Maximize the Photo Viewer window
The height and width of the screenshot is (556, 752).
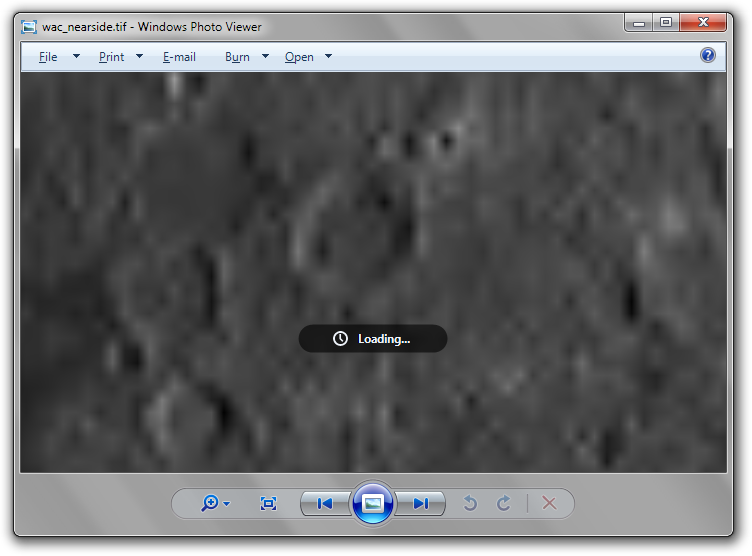666,23
